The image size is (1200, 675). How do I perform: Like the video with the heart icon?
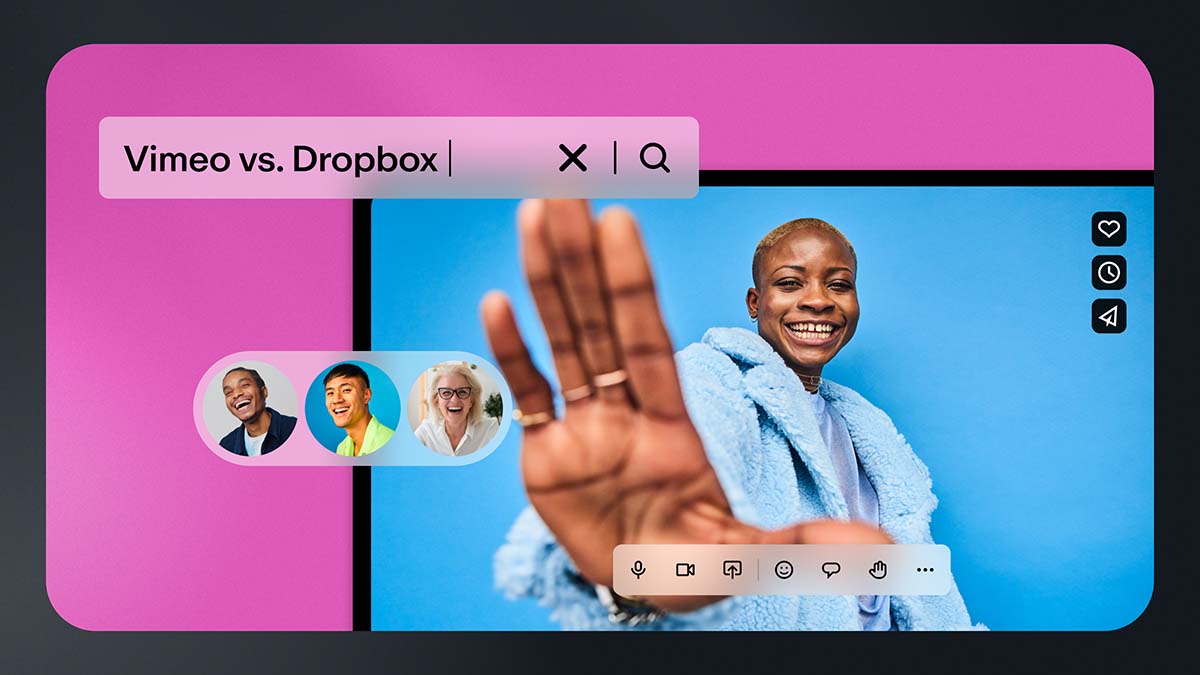pyautogui.click(x=1108, y=229)
